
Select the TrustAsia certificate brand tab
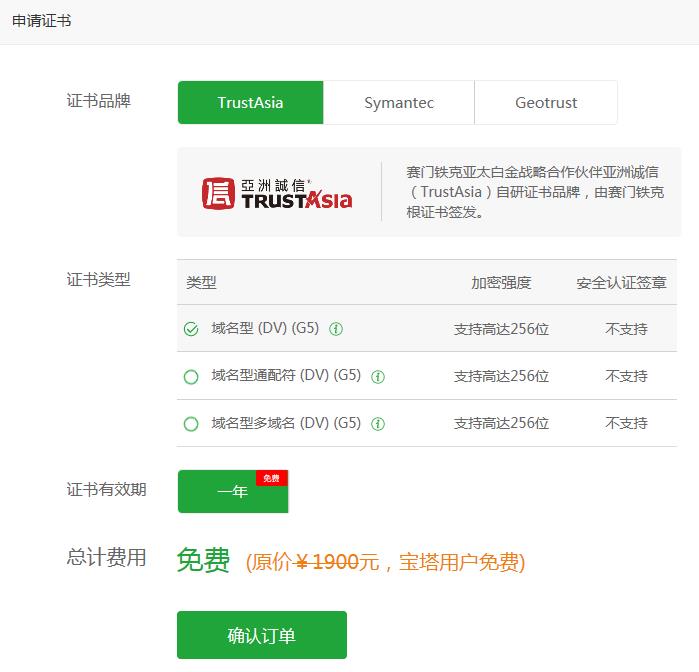point(250,103)
